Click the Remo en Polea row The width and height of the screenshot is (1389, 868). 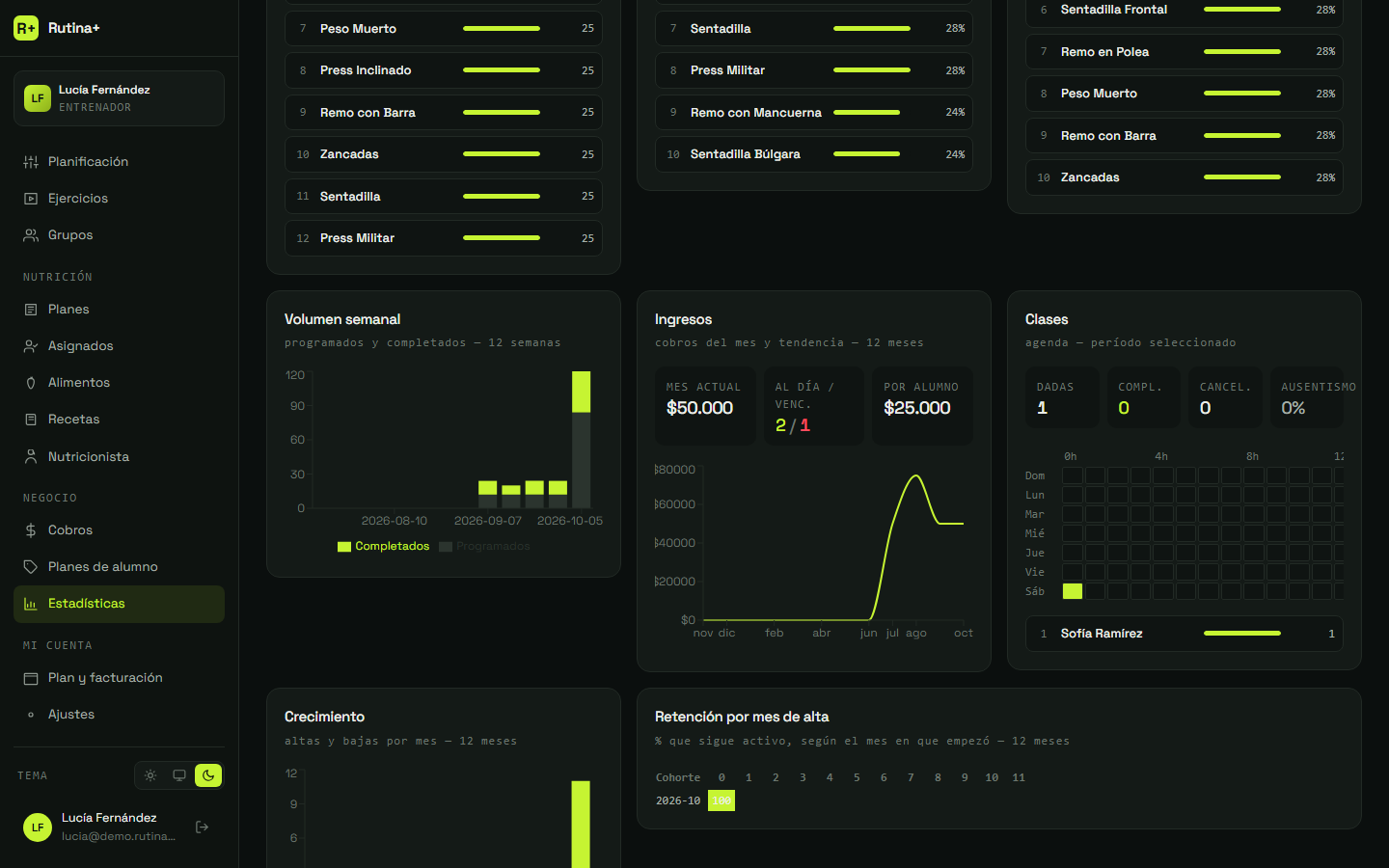coord(1185,52)
